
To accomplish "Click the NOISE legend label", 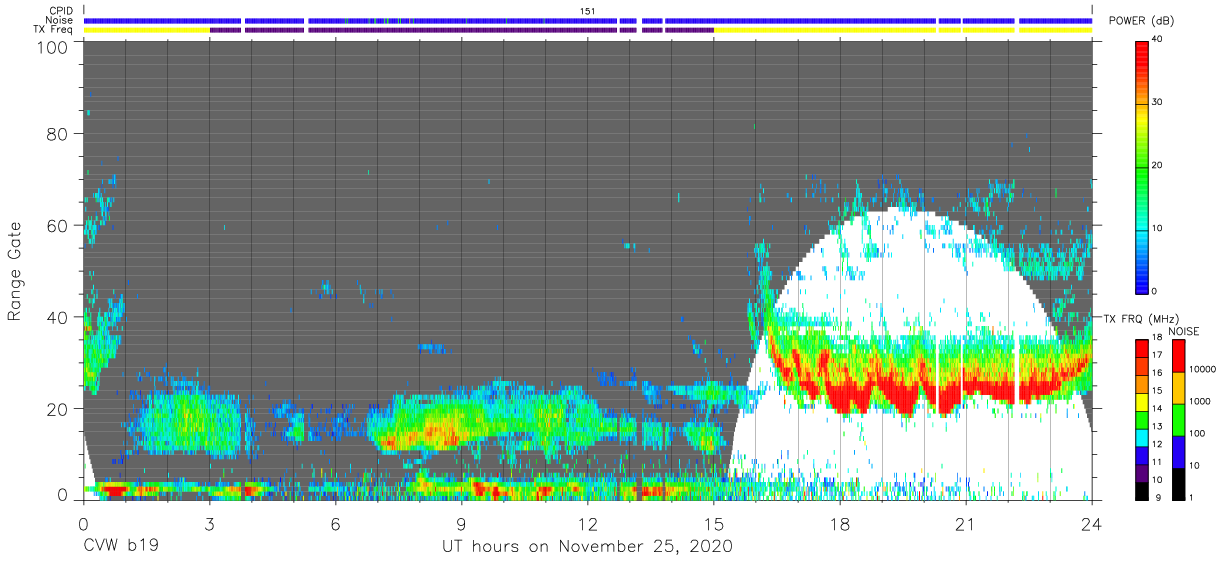I will pyautogui.click(x=1185, y=331).
